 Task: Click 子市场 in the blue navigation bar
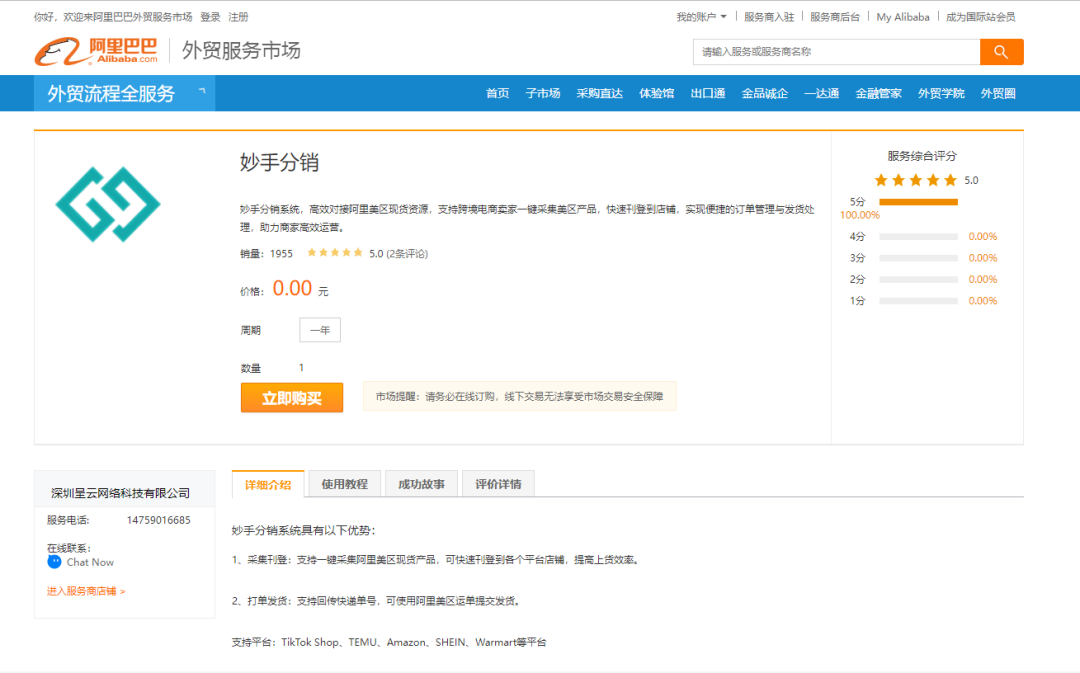pyautogui.click(x=543, y=93)
